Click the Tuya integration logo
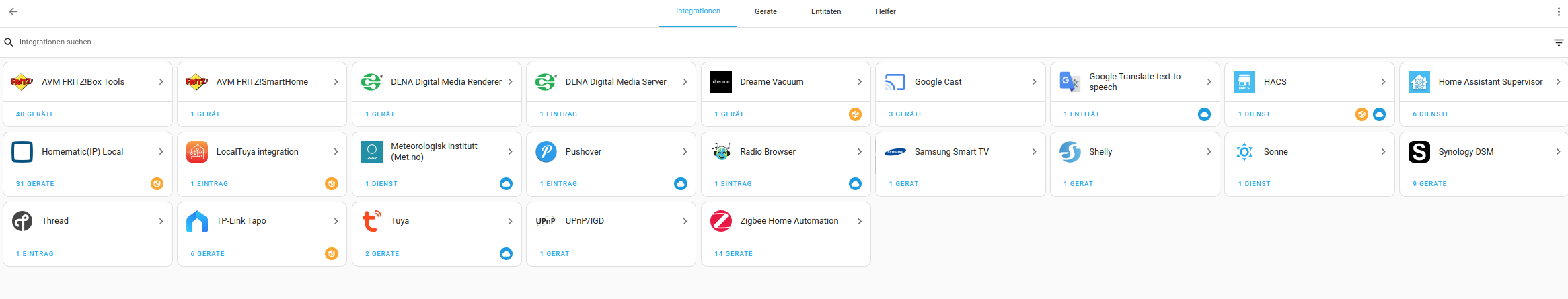1568x299 pixels. (x=371, y=221)
